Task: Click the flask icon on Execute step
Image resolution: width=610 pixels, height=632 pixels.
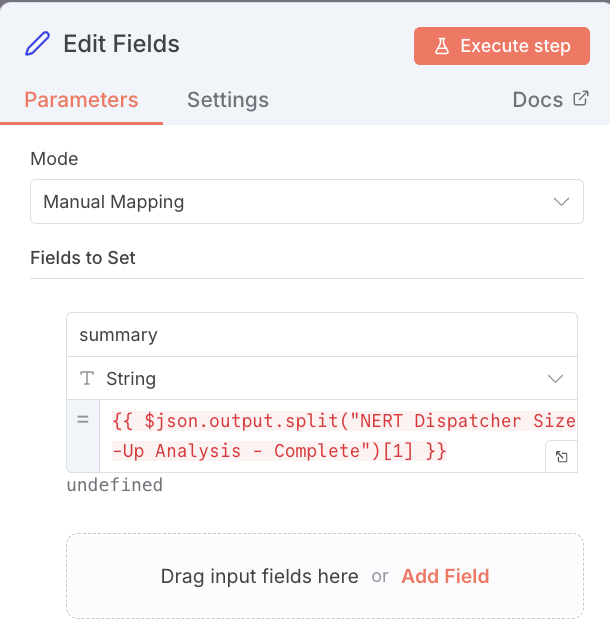Action: (x=440, y=46)
